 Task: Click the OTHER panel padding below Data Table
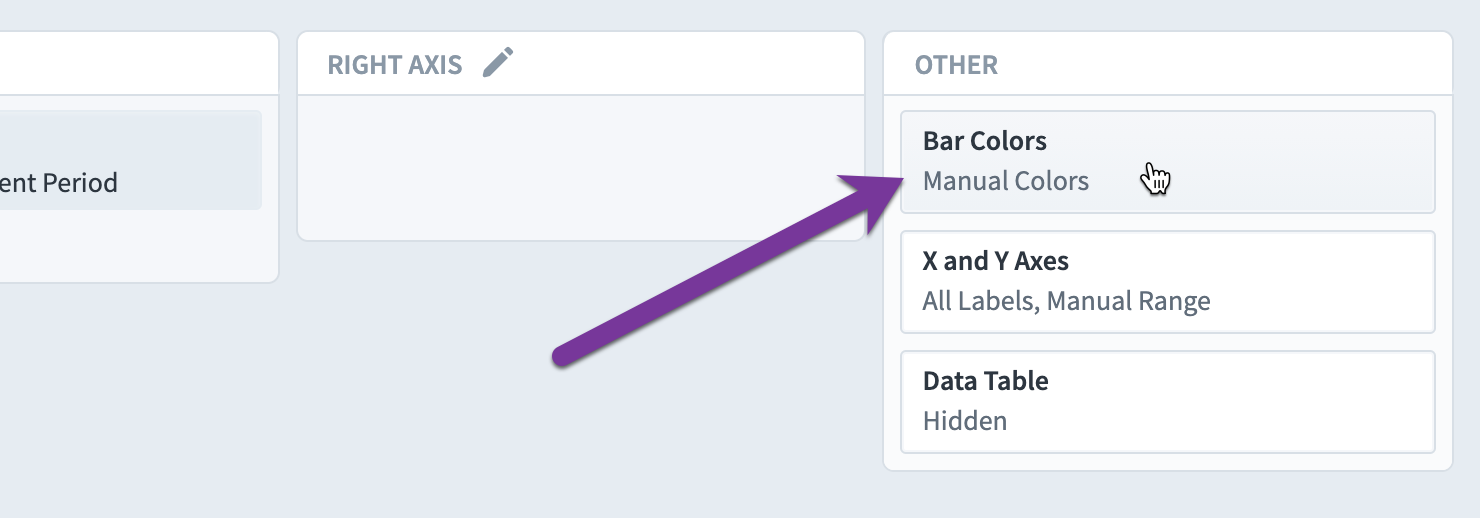(x=1168, y=461)
